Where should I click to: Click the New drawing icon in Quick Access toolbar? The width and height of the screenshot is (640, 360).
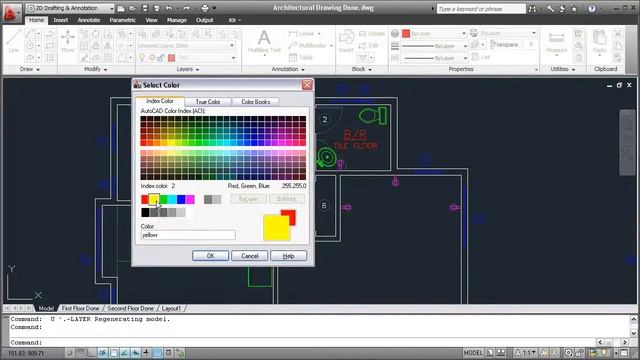[x=121, y=8]
